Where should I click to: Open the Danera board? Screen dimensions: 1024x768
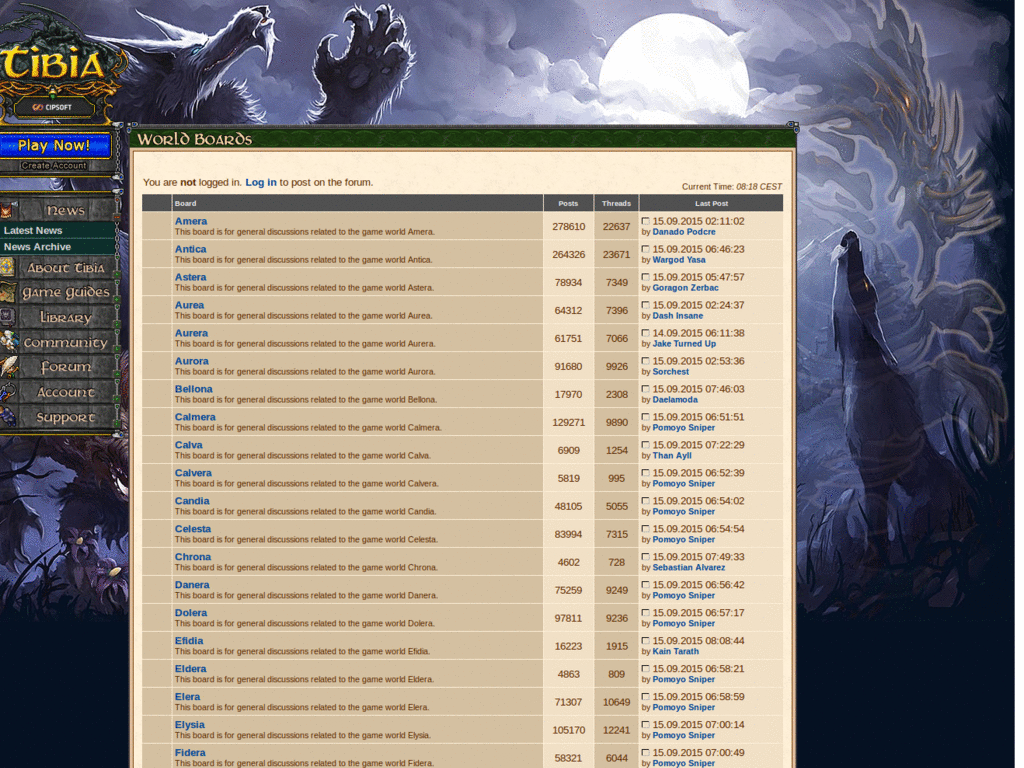[x=192, y=585]
